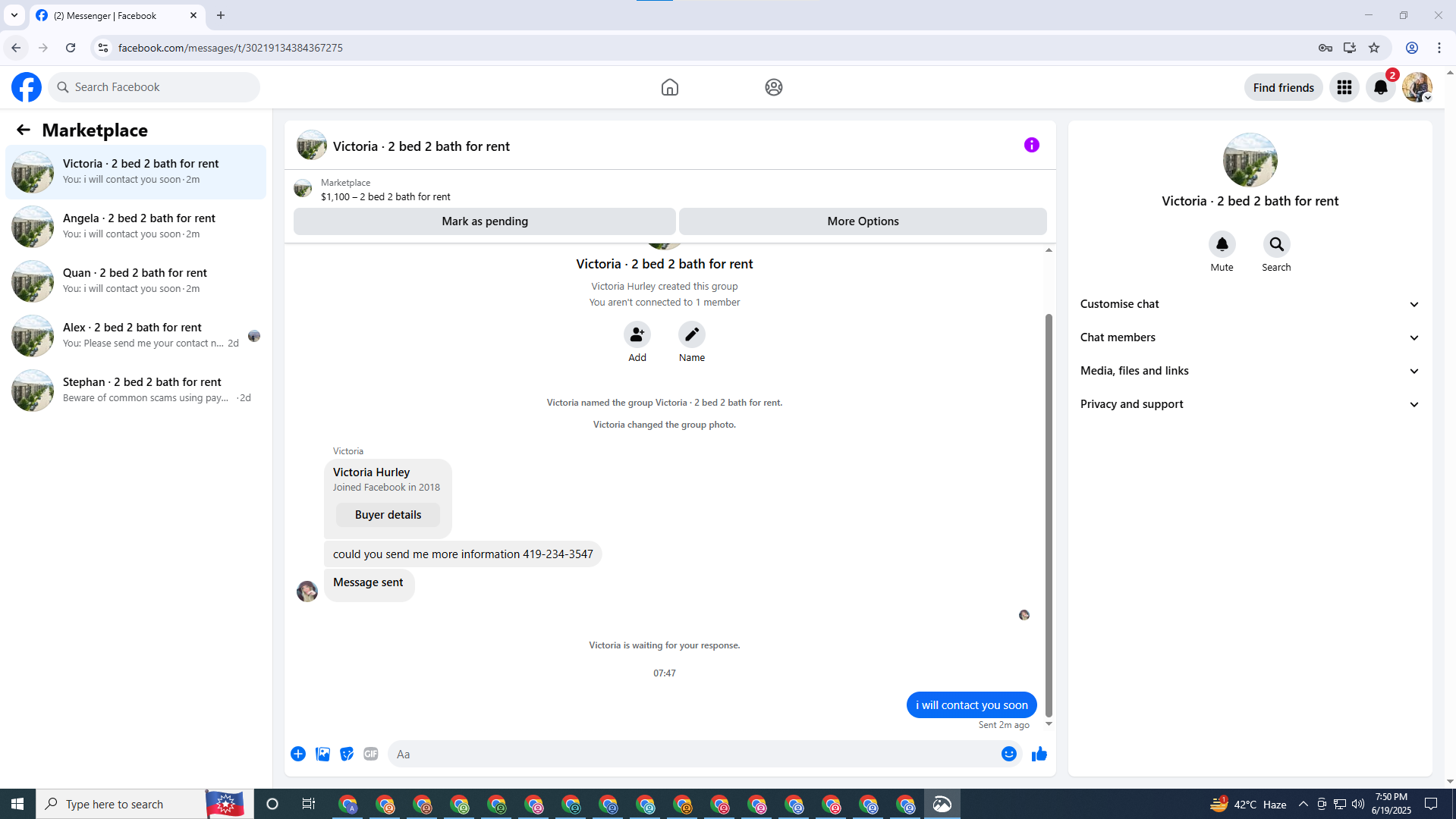Close the Messenger browser tab
The width and height of the screenshot is (1456, 819).
click(x=193, y=15)
